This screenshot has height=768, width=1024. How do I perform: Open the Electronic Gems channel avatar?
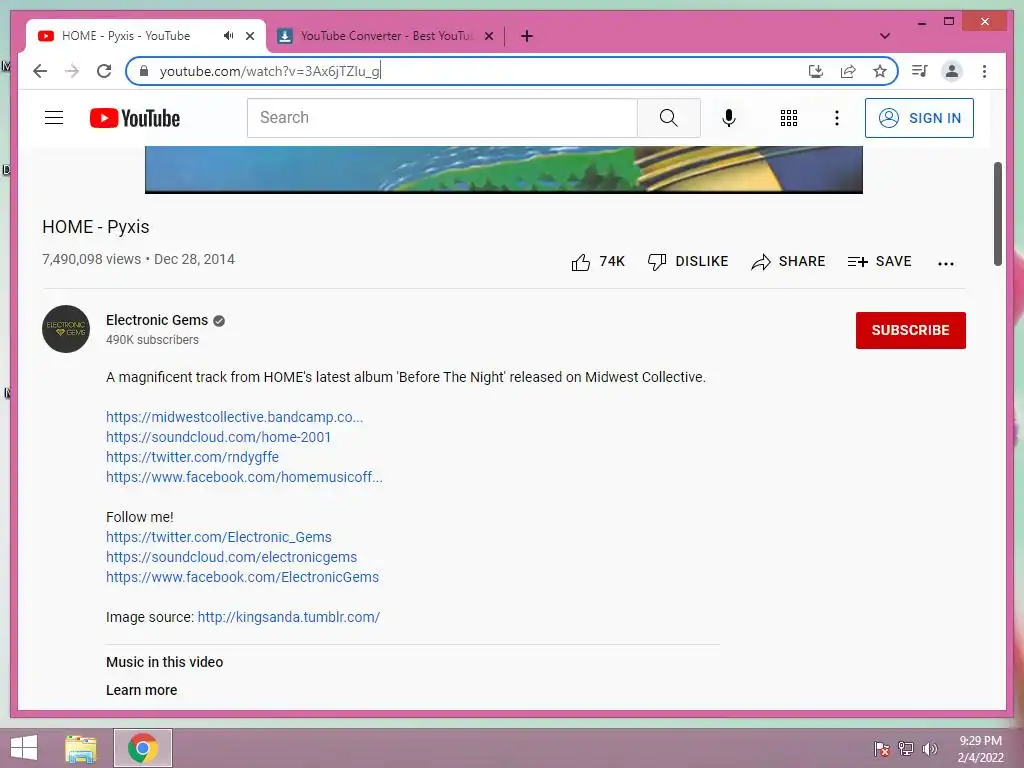66,328
